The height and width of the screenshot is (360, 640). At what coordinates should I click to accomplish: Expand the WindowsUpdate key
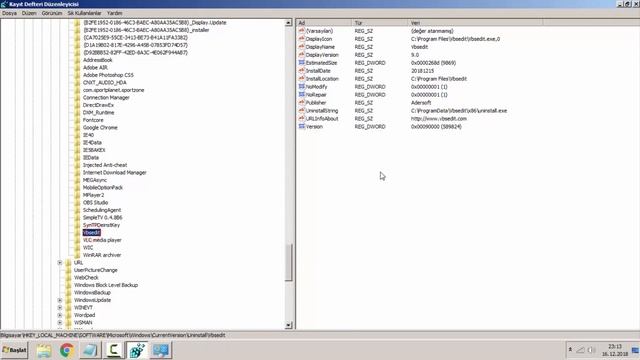point(60,300)
